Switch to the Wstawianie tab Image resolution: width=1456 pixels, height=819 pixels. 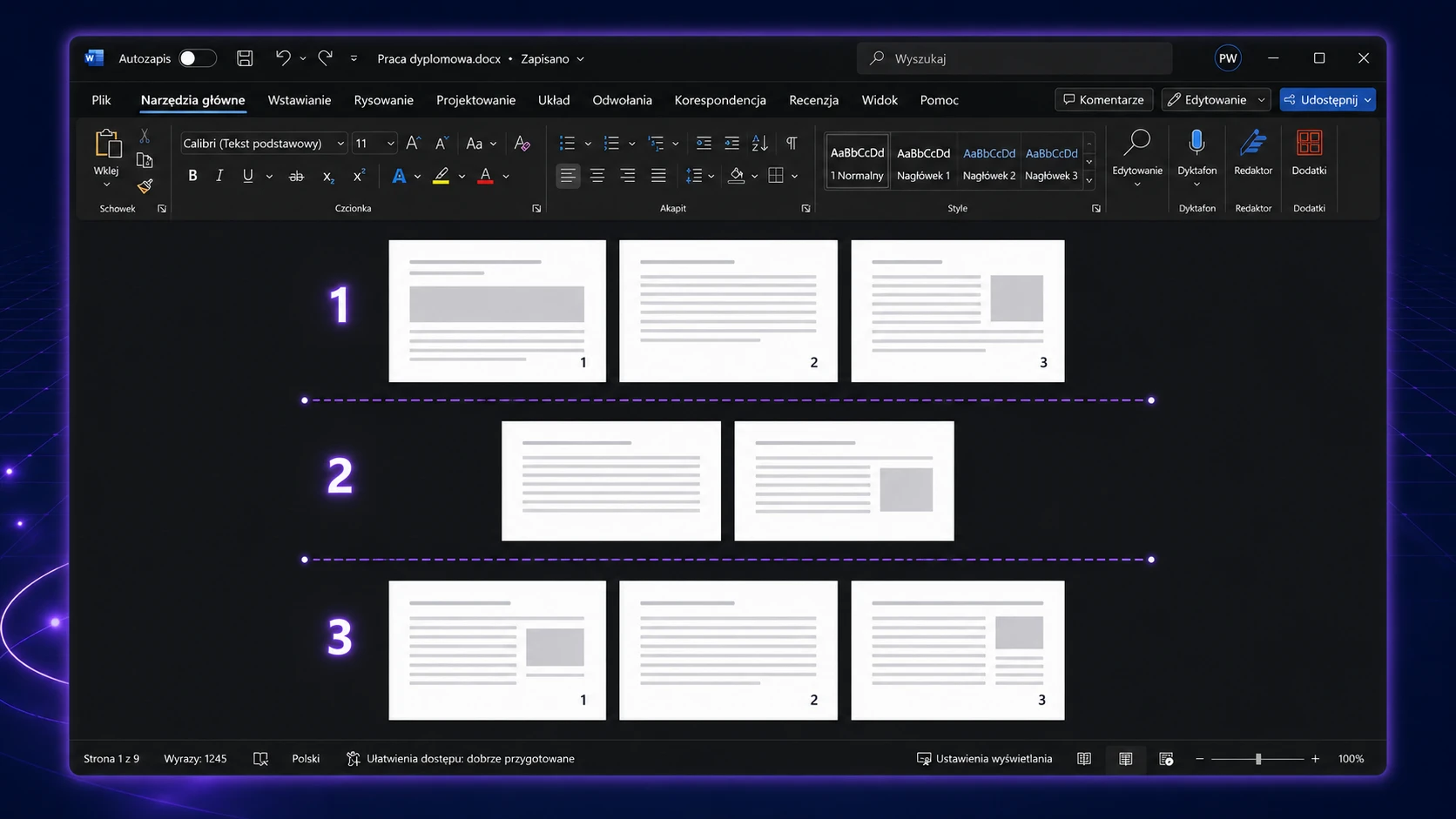click(x=299, y=100)
